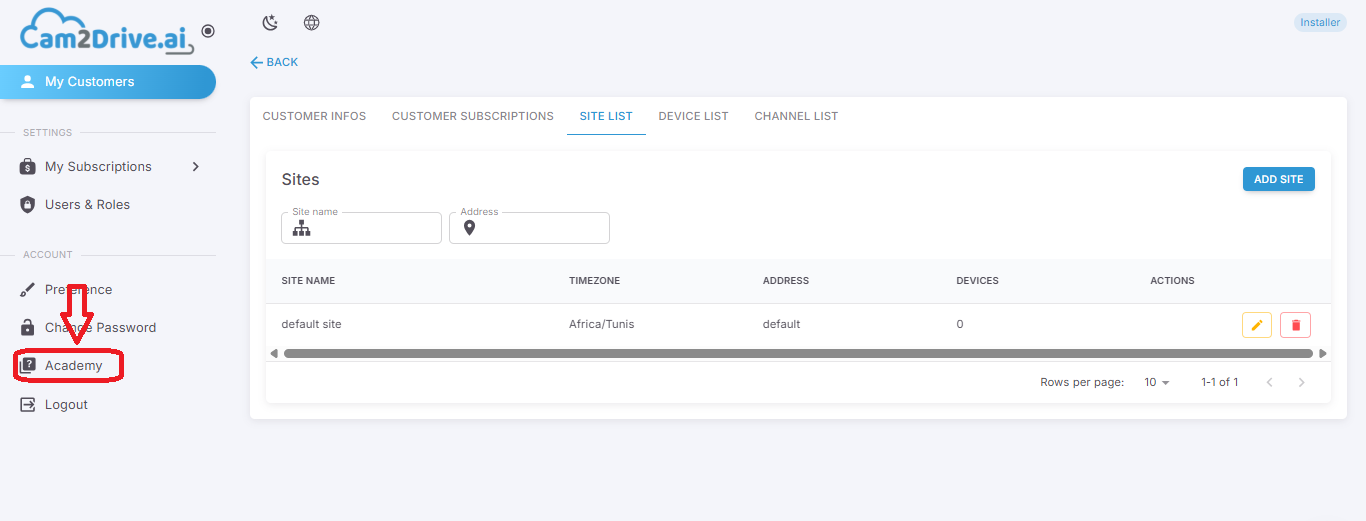Open Rows per page dropdown
The image size is (1366, 521).
click(x=1157, y=383)
